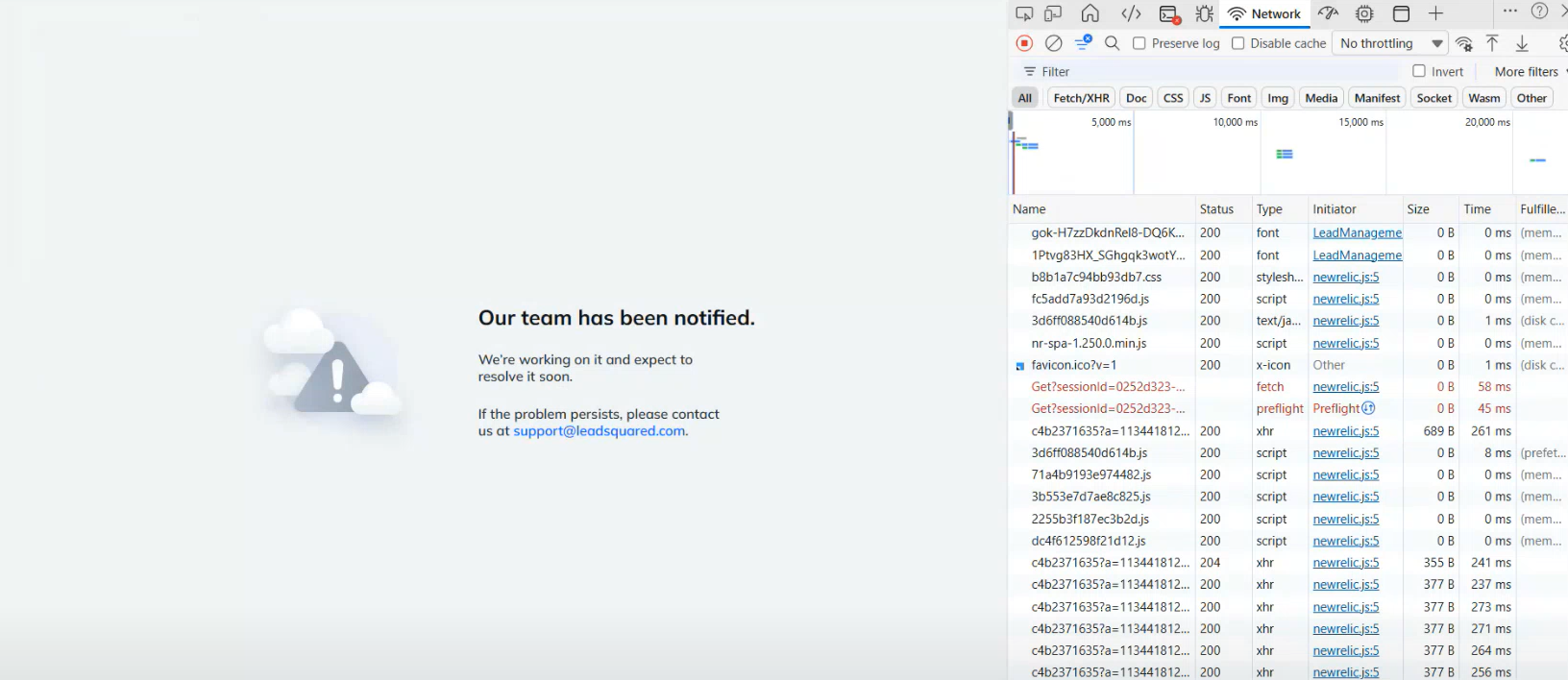Sort by the Status column header
The height and width of the screenshot is (680, 1568).
tap(1222, 209)
